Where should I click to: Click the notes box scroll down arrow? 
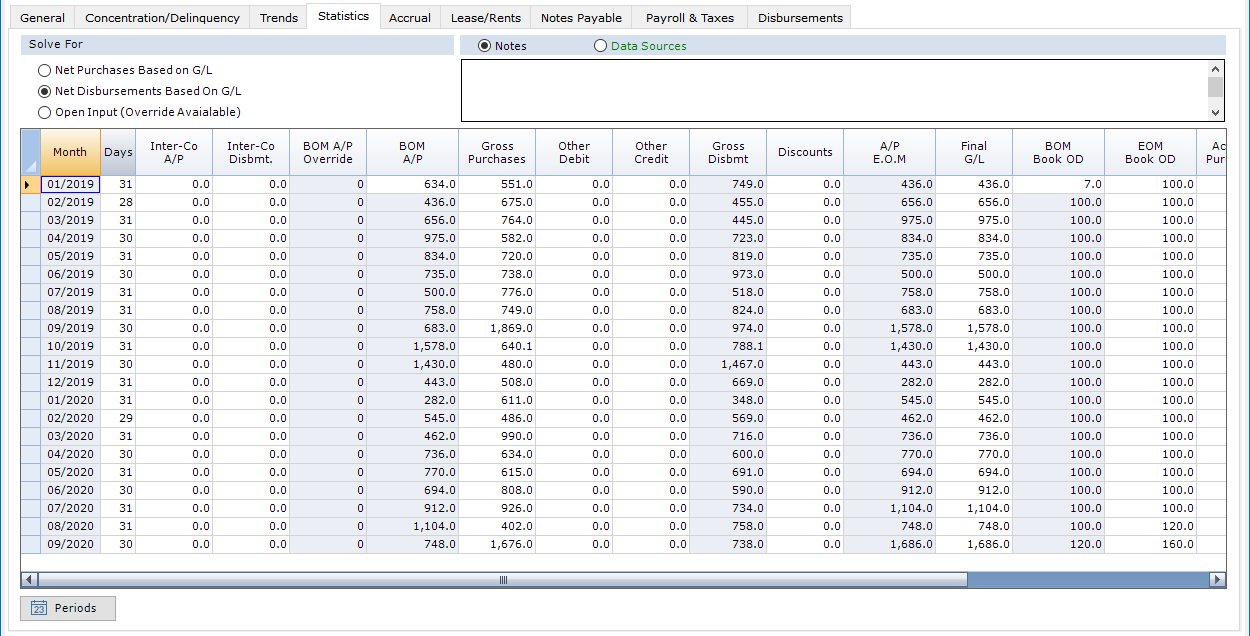pyautogui.click(x=1216, y=113)
